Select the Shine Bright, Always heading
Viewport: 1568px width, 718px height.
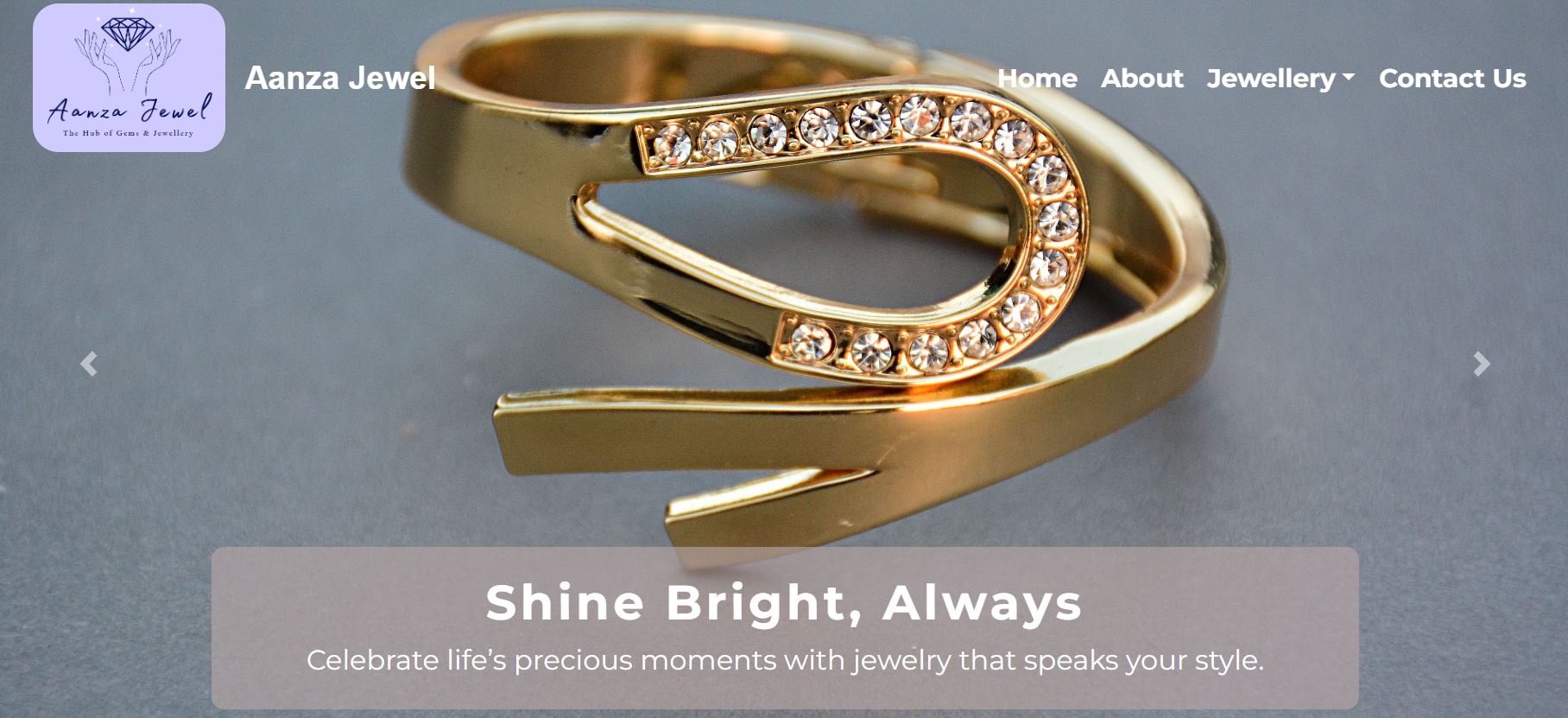pos(784,602)
